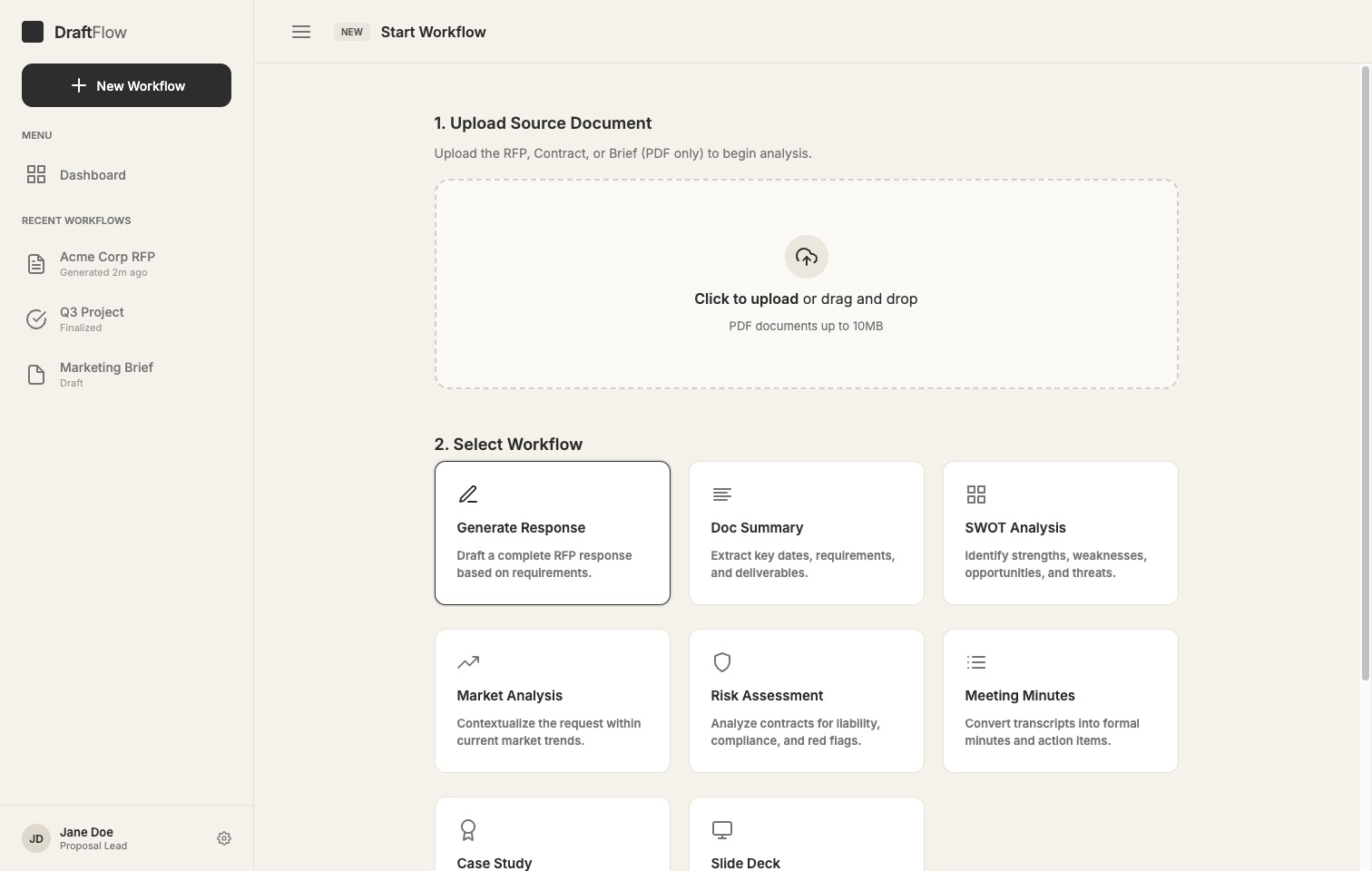Click the JD profile avatar
The image size is (1372, 871).
[x=35, y=837]
